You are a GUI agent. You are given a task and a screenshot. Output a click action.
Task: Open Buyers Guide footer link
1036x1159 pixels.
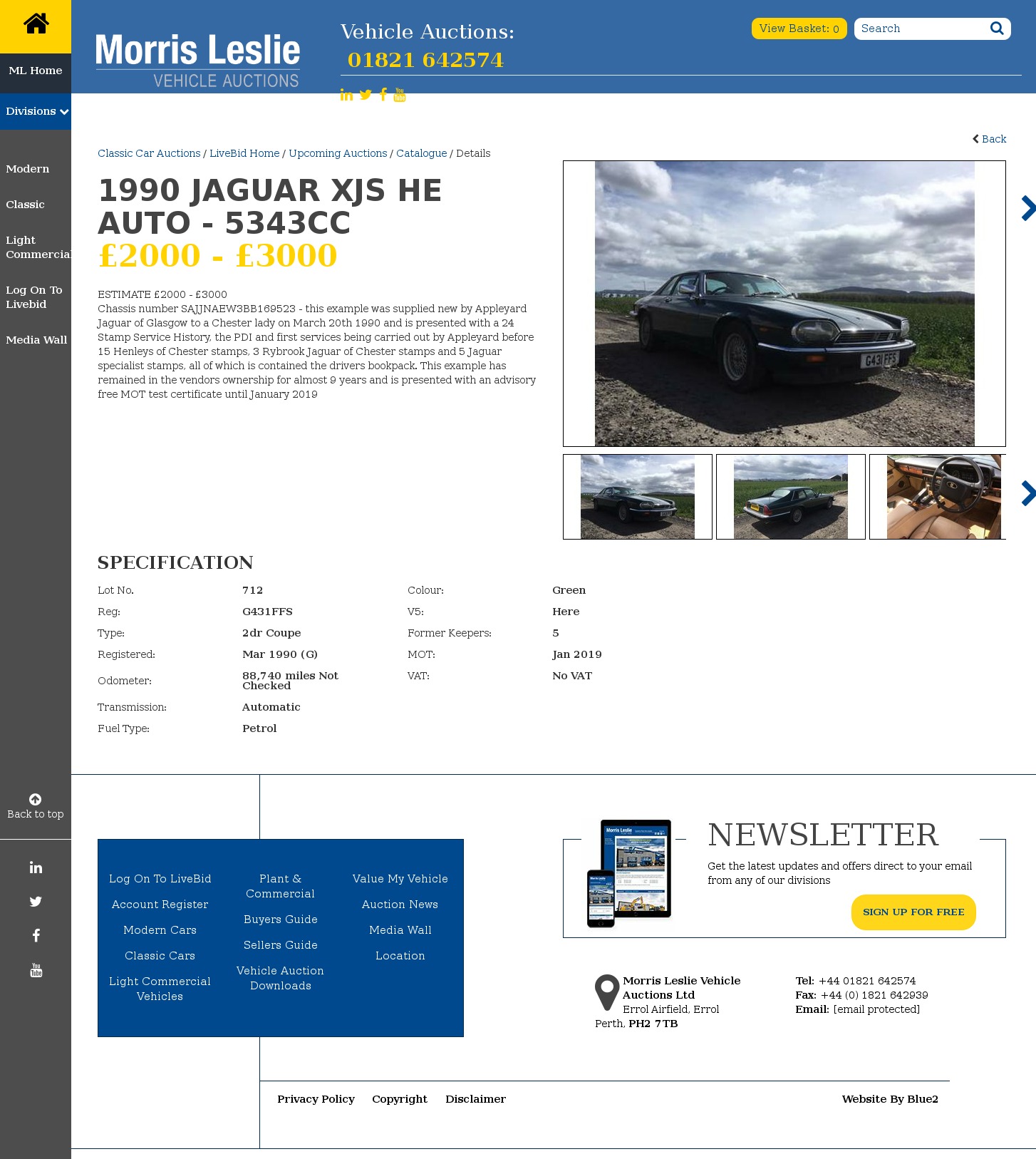(x=281, y=920)
